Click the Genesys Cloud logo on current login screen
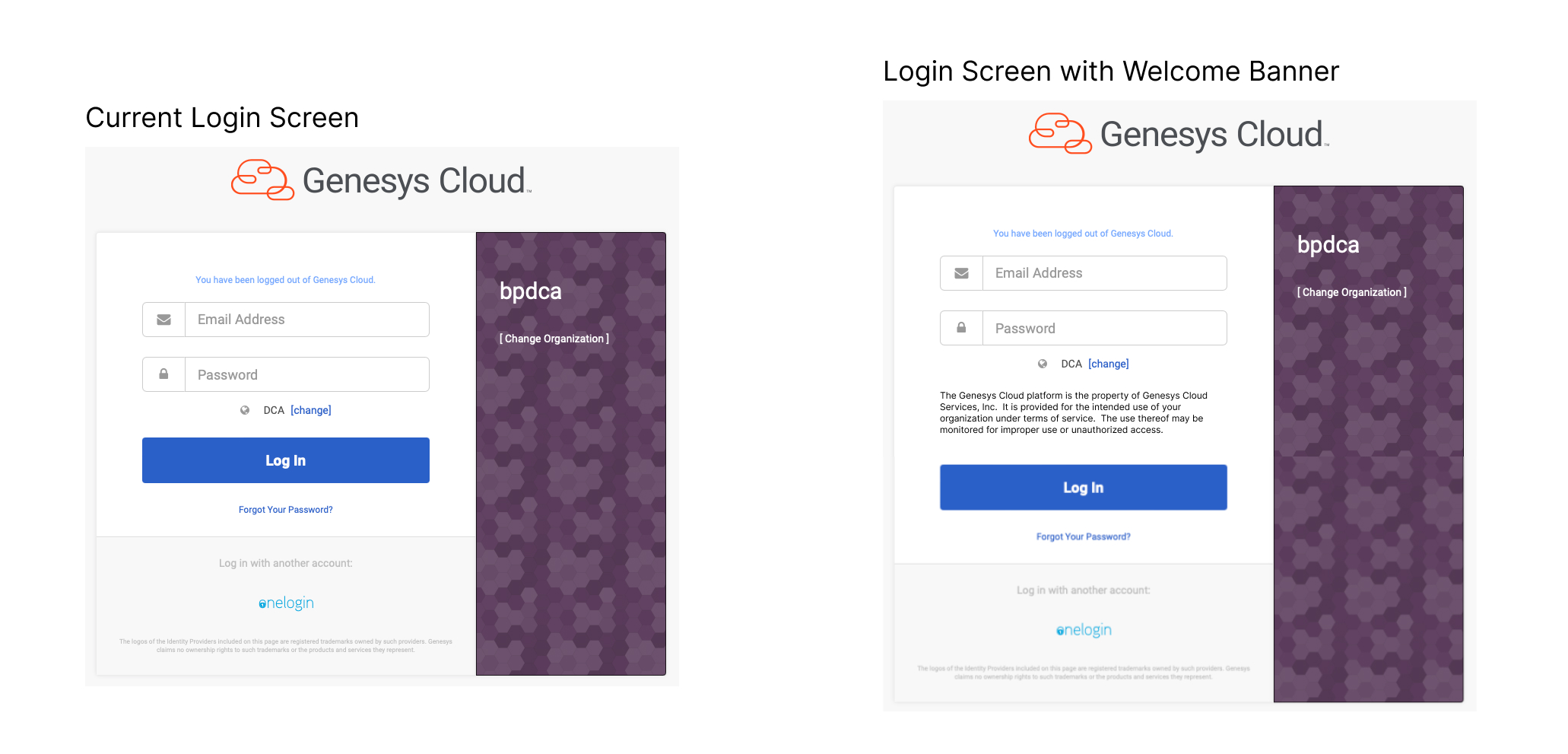The height and width of the screenshot is (754, 1568). (x=380, y=180)
